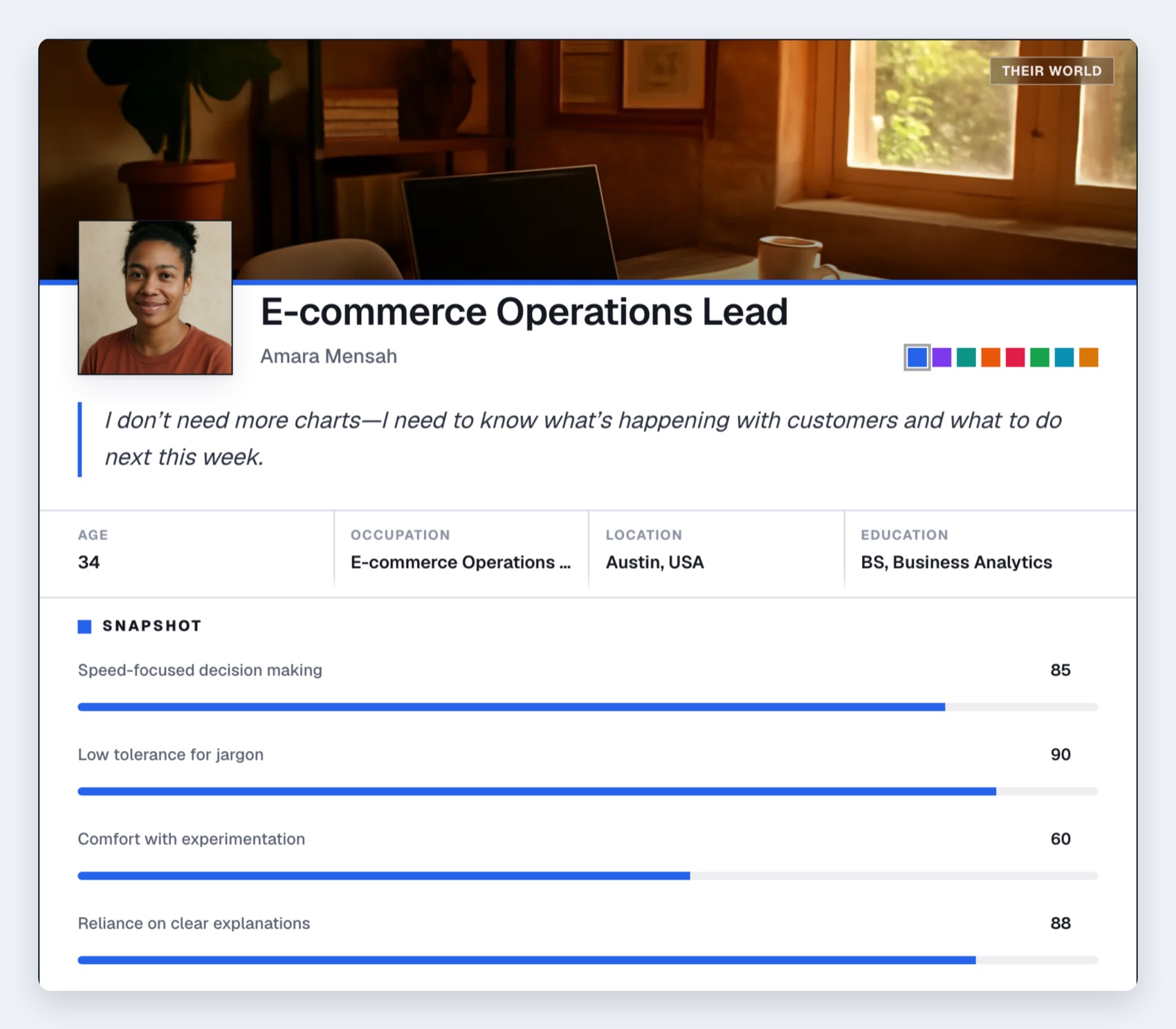Click the SNAPSHOT section heading
The image size is (1176, 1029).
(x=152, y=626)
